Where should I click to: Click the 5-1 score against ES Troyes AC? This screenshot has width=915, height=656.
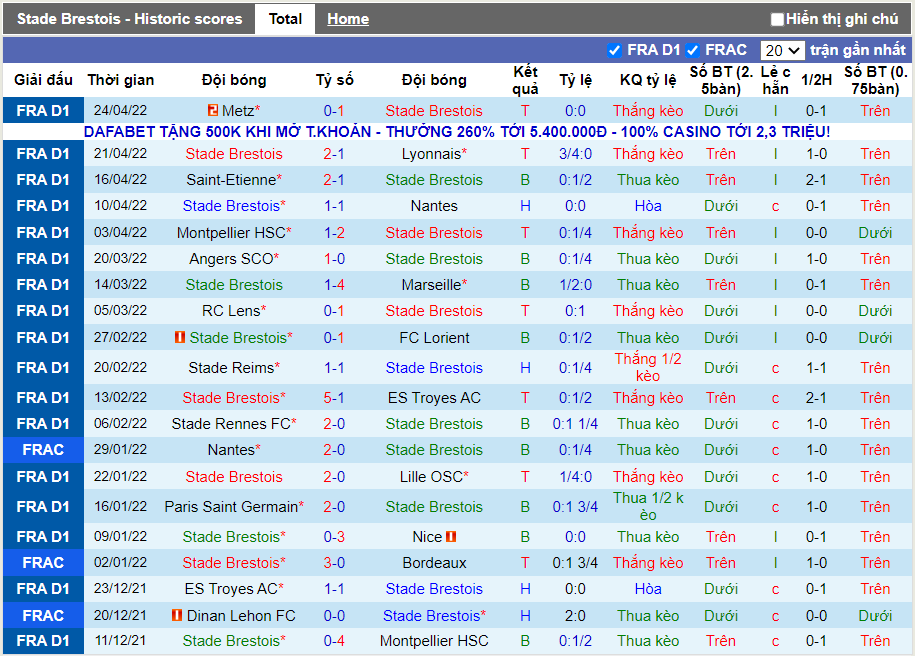click(334, 398)
